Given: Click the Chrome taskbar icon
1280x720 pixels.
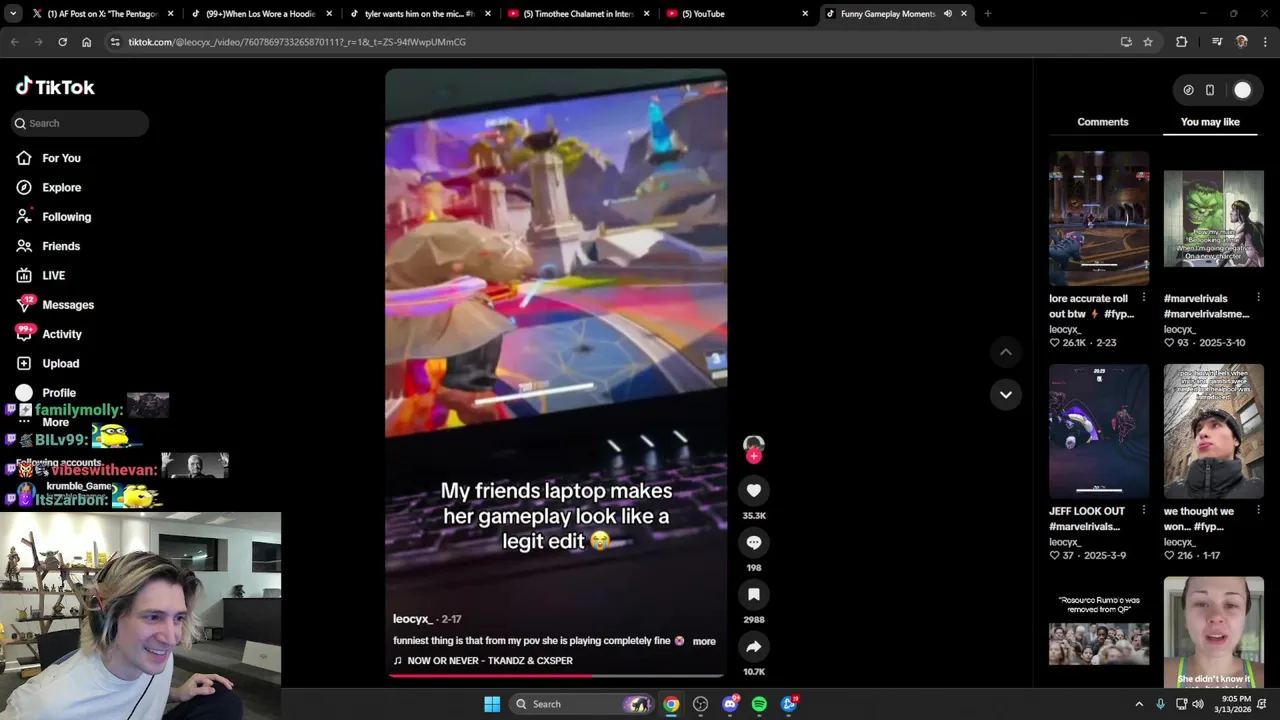Looking at the screenshot, I should coord(671,704).
